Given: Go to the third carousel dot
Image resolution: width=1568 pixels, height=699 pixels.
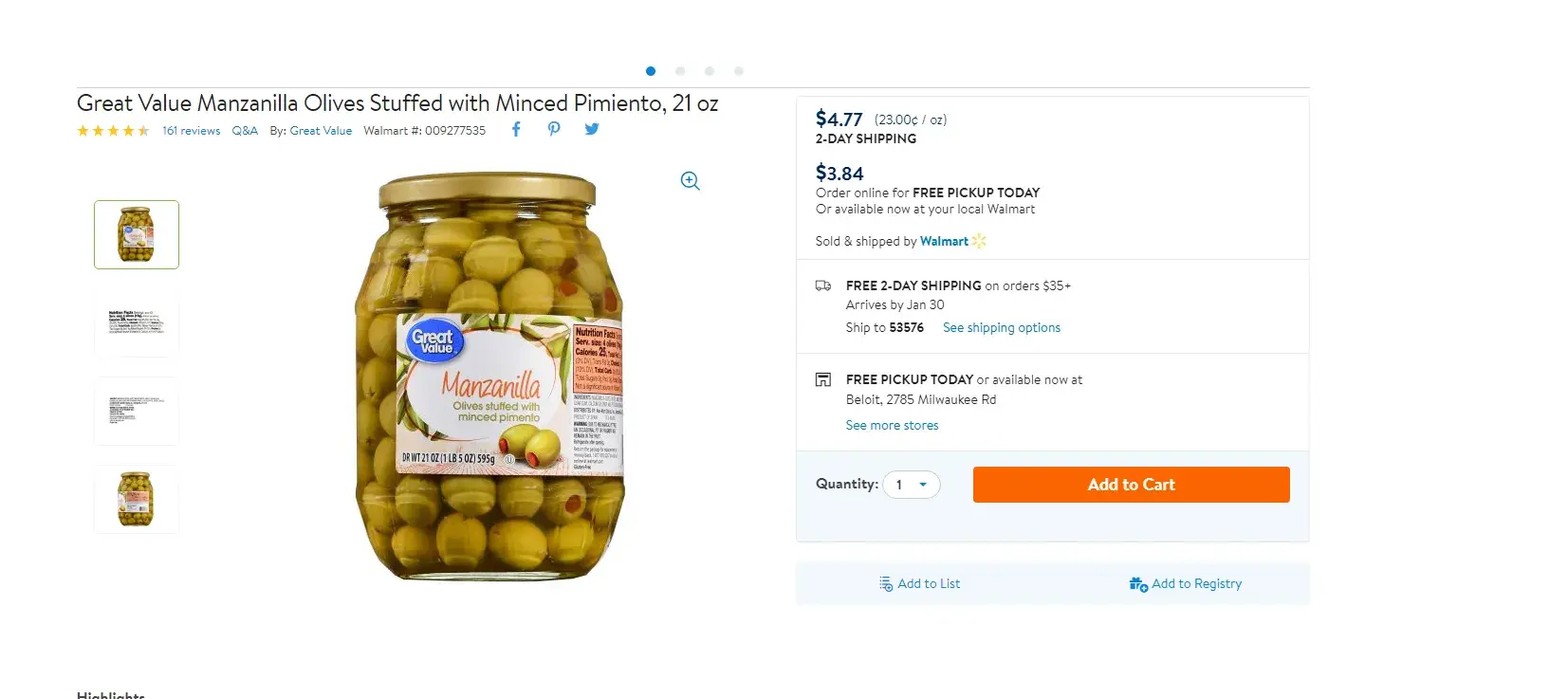Looking at the screenshot, I should (710, 71).
